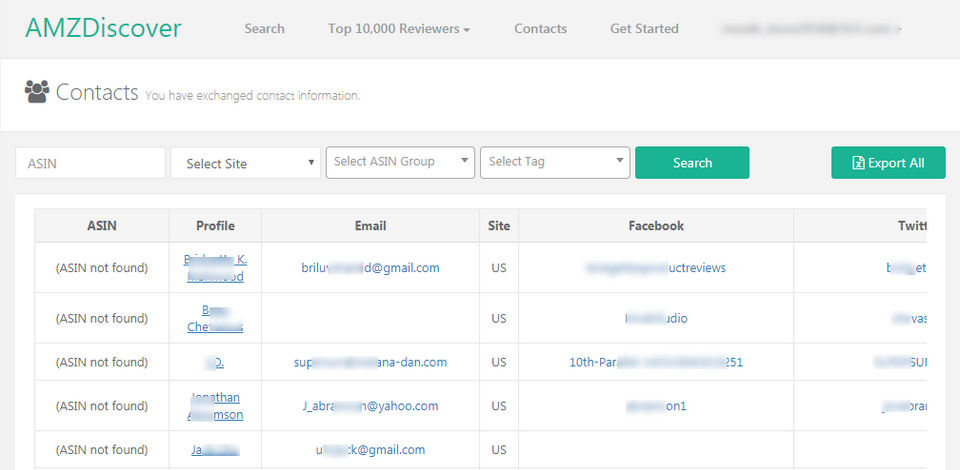Open Jonathan profile link
Image resolution: width=960 pixels, height=470 pixels.
[x=216, y=406]
